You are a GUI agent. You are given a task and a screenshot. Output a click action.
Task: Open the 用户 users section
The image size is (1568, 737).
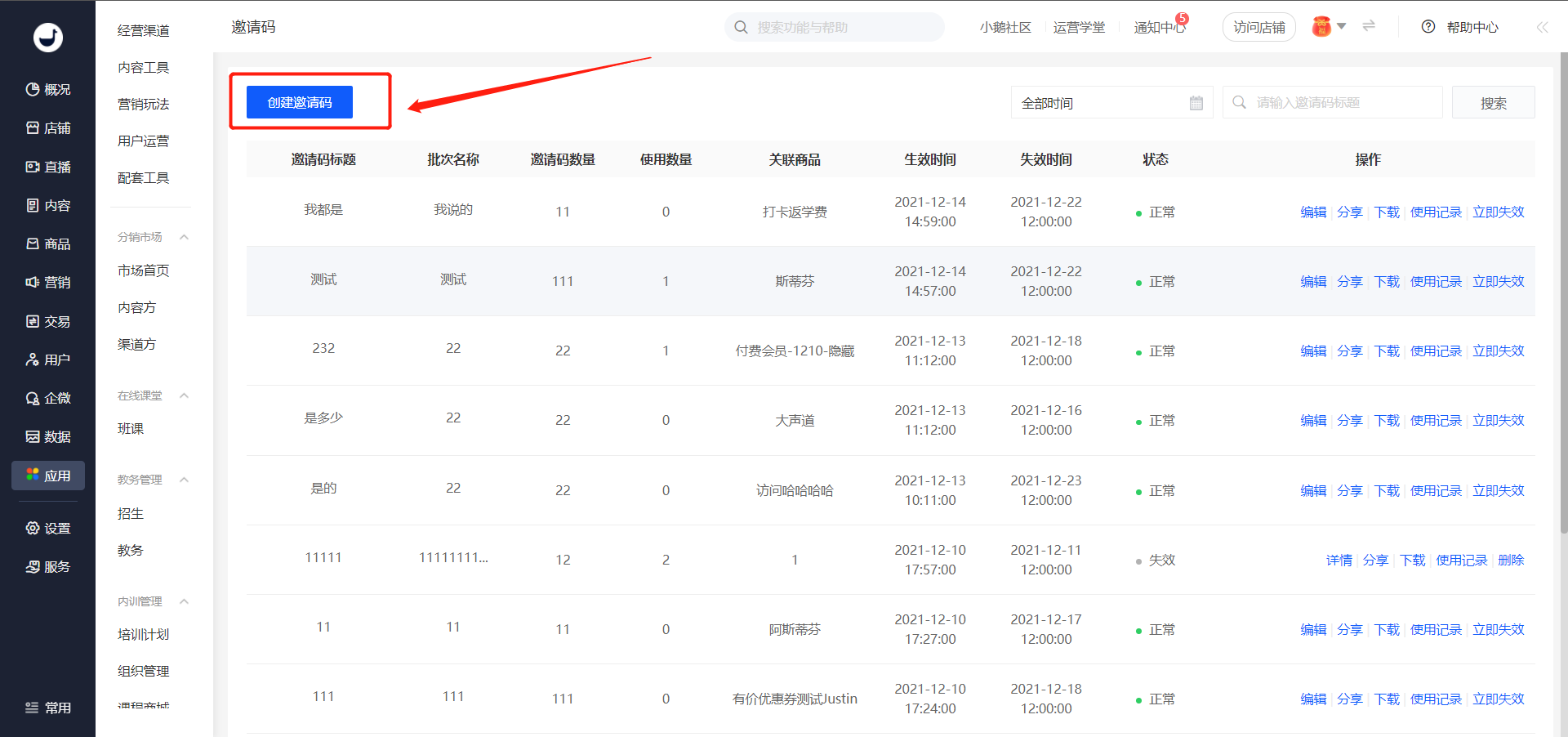47,360
